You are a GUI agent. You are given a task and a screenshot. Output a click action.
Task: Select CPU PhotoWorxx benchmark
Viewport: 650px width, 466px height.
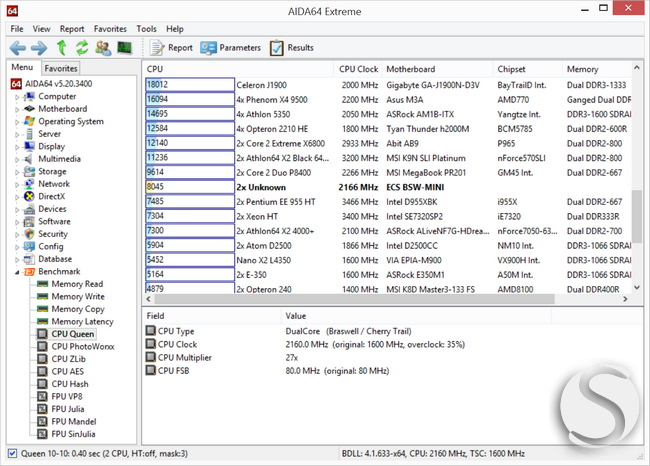[x=83, y=347]
